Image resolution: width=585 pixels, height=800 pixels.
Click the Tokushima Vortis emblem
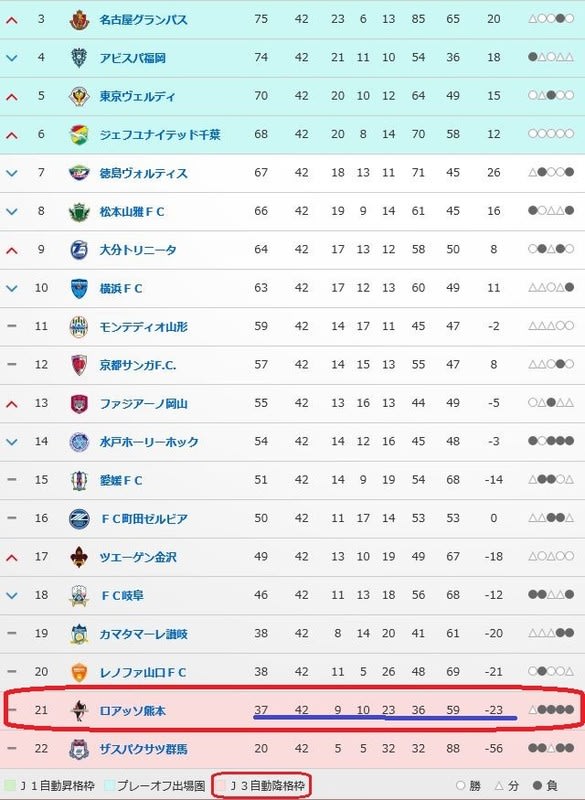(x=79, y=173)
